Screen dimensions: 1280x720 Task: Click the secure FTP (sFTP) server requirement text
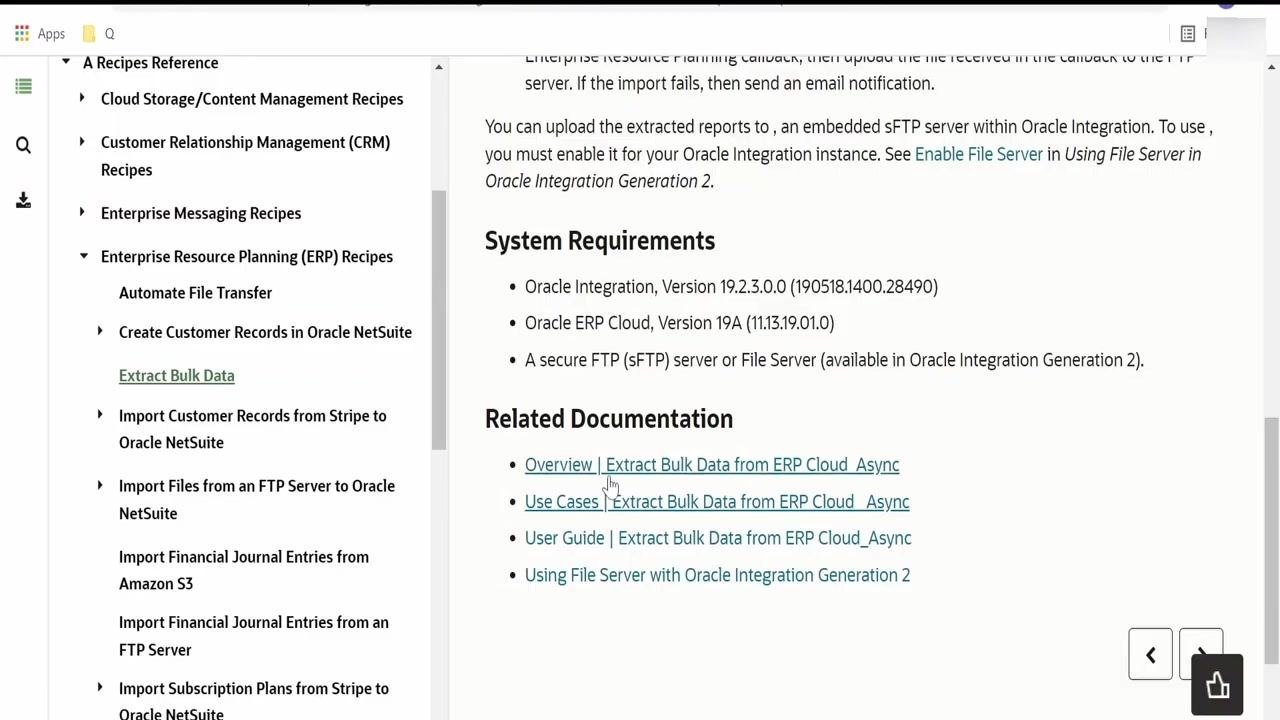(x=834, y=360)
